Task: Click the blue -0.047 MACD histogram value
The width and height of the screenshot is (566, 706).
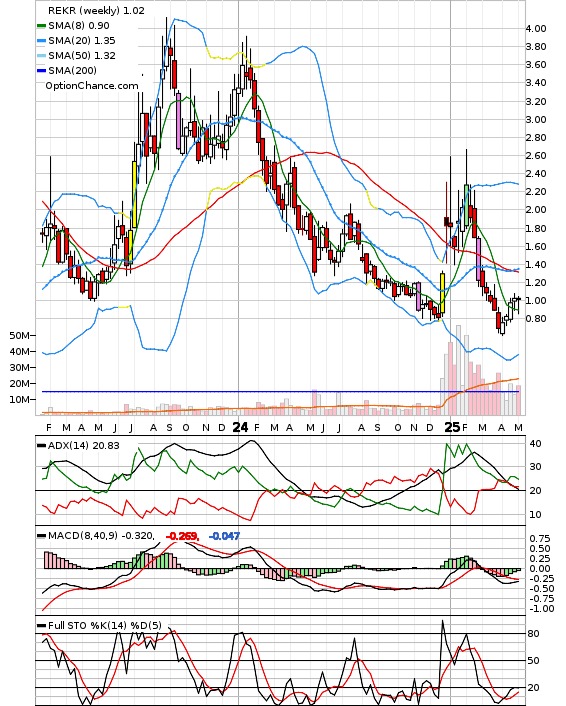Action: pyautogui.click(x=224, y=536)
